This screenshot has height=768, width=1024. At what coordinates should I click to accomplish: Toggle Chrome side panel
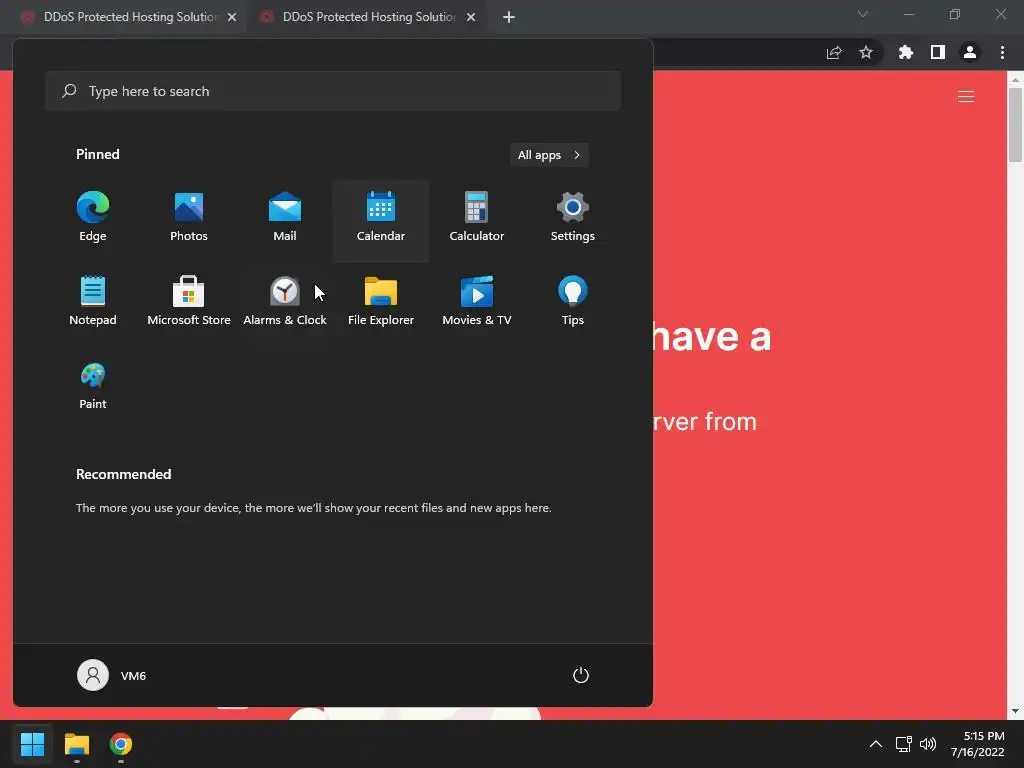tap(938, 52)
